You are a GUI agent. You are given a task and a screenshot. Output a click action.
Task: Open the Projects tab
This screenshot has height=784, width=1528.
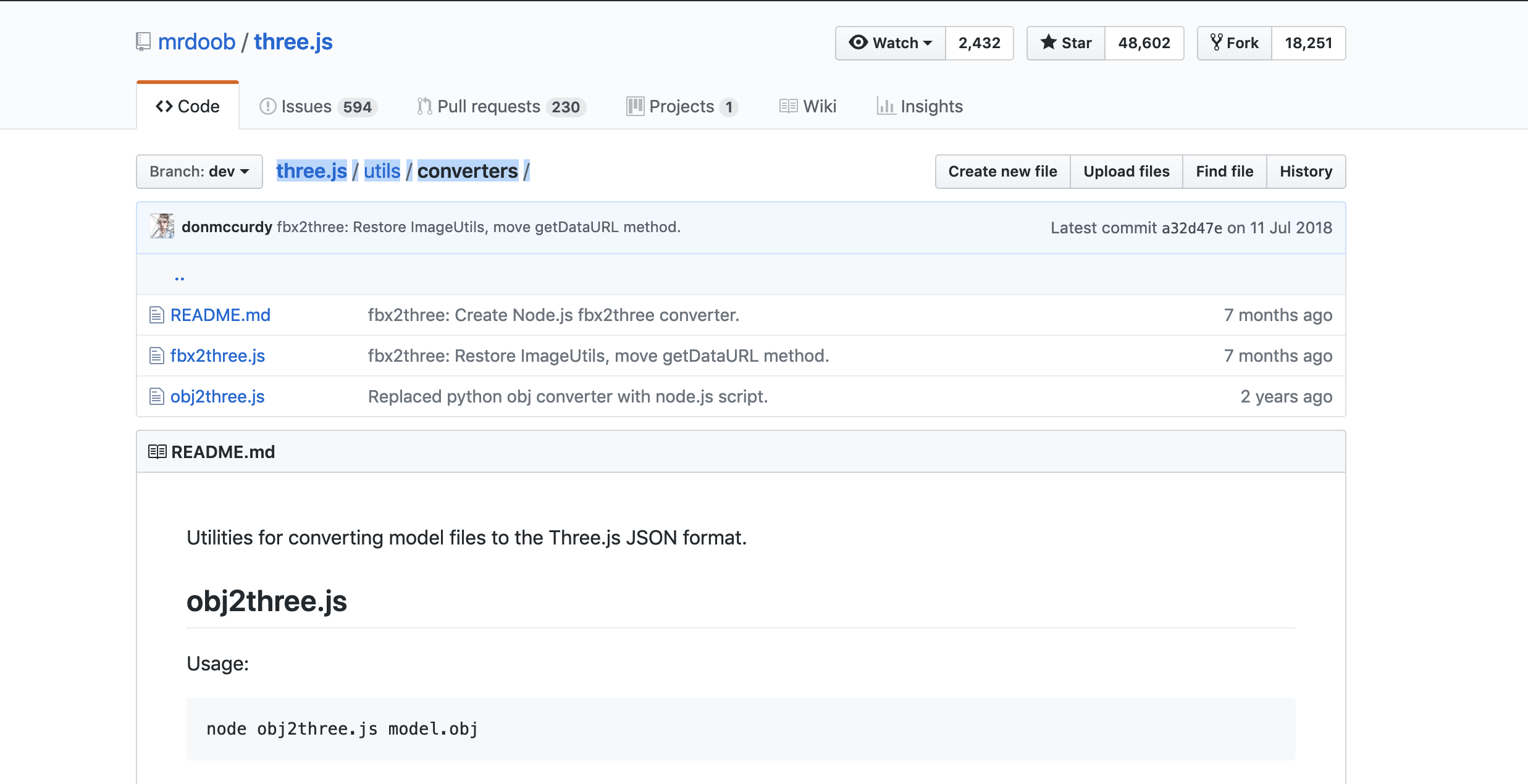[x=682, y=106]
